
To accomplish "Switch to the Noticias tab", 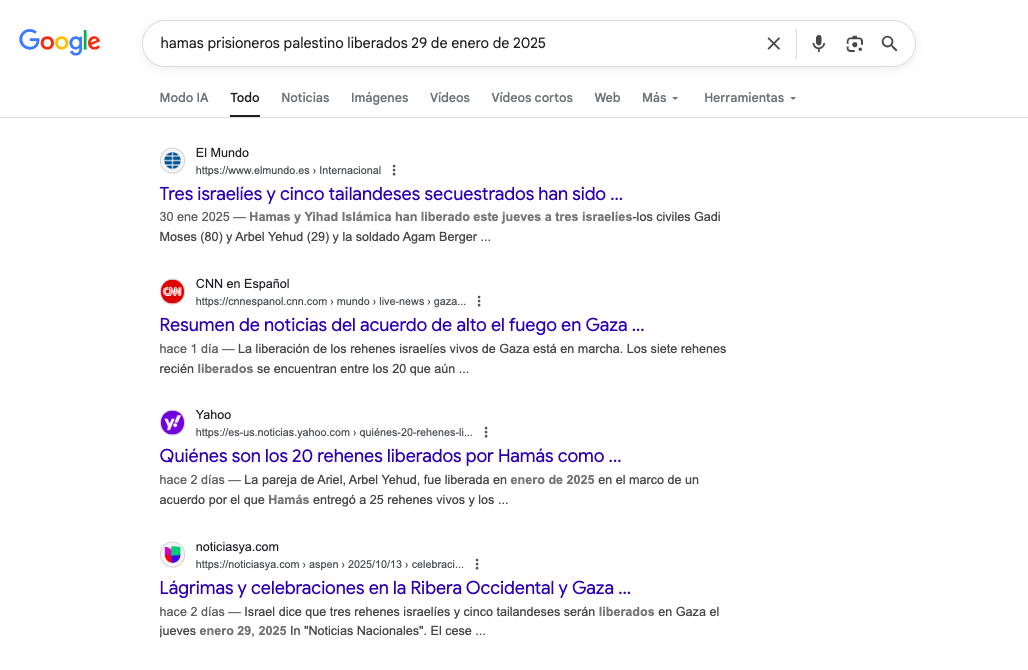I will 305,98.
